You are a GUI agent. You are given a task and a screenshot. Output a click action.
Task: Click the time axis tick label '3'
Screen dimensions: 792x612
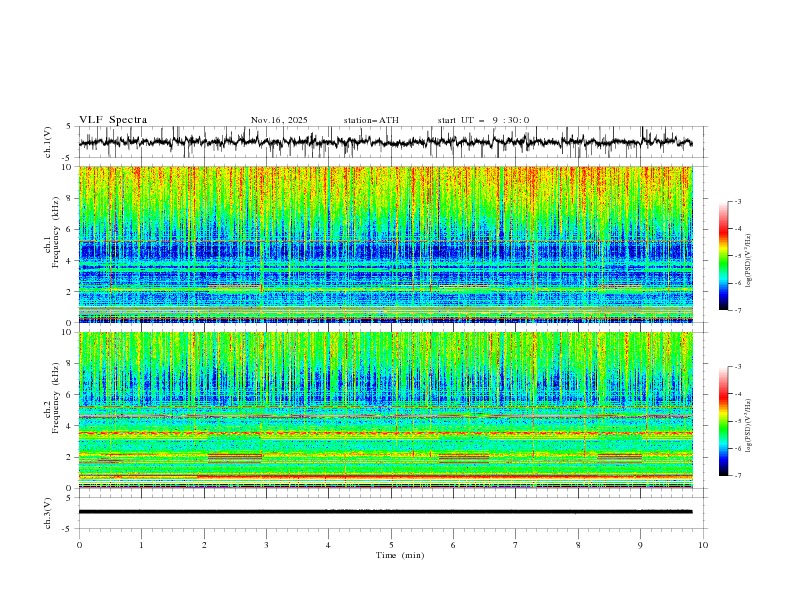(x=266, y=545)
